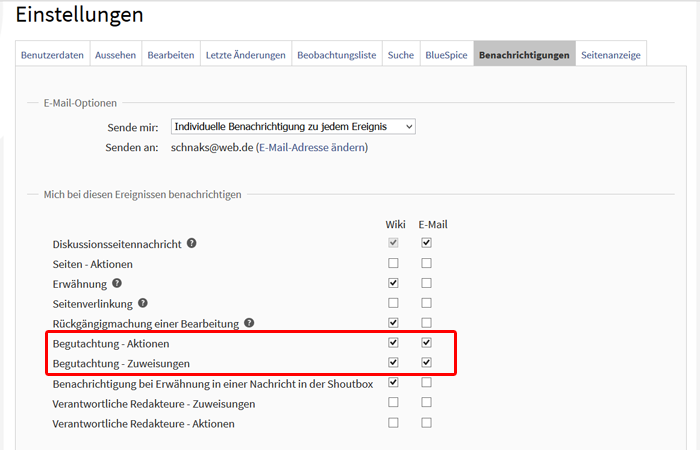The width and height of the screenshot is (700, 450).
Task: Click help icon beside Seitenverlinkung
Action: 143,303
